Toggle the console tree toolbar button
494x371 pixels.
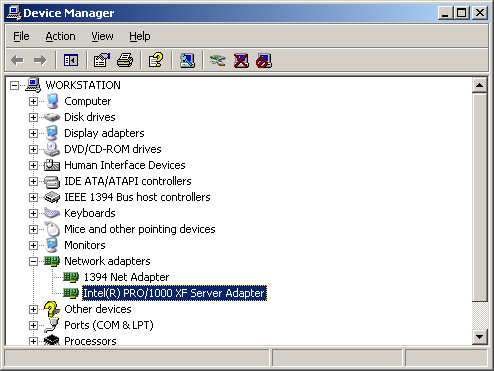(x=71, y=60)
